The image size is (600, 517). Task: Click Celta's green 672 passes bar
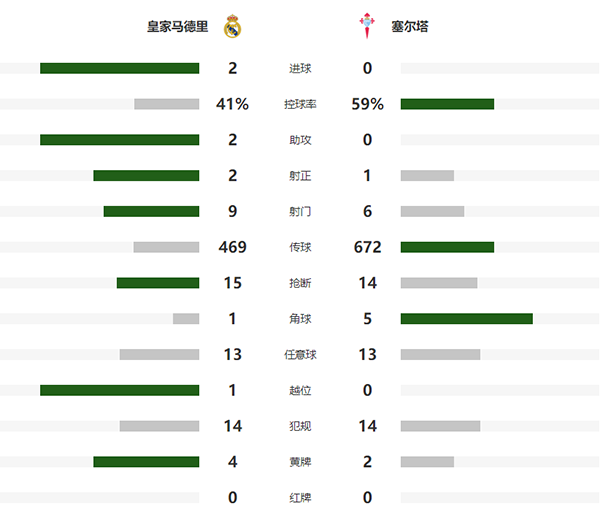pyautogui.click(x=447, y=247)
